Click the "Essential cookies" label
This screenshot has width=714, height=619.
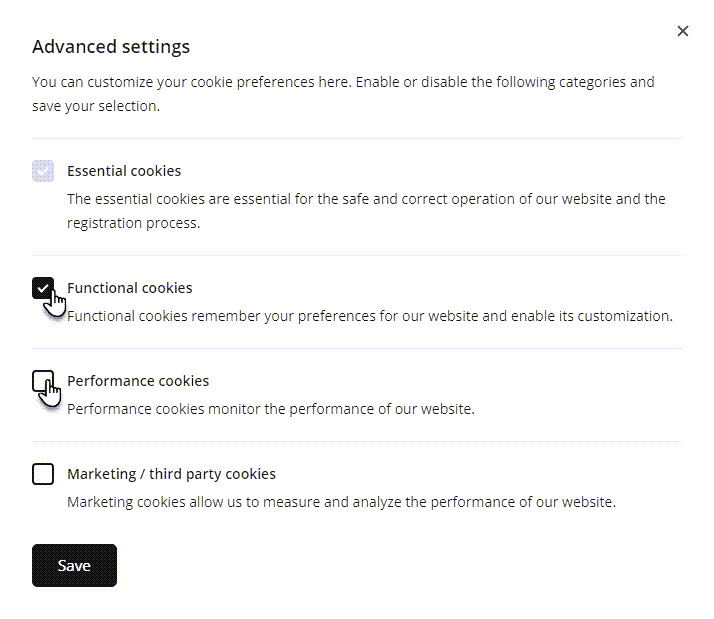pos(124,171)
